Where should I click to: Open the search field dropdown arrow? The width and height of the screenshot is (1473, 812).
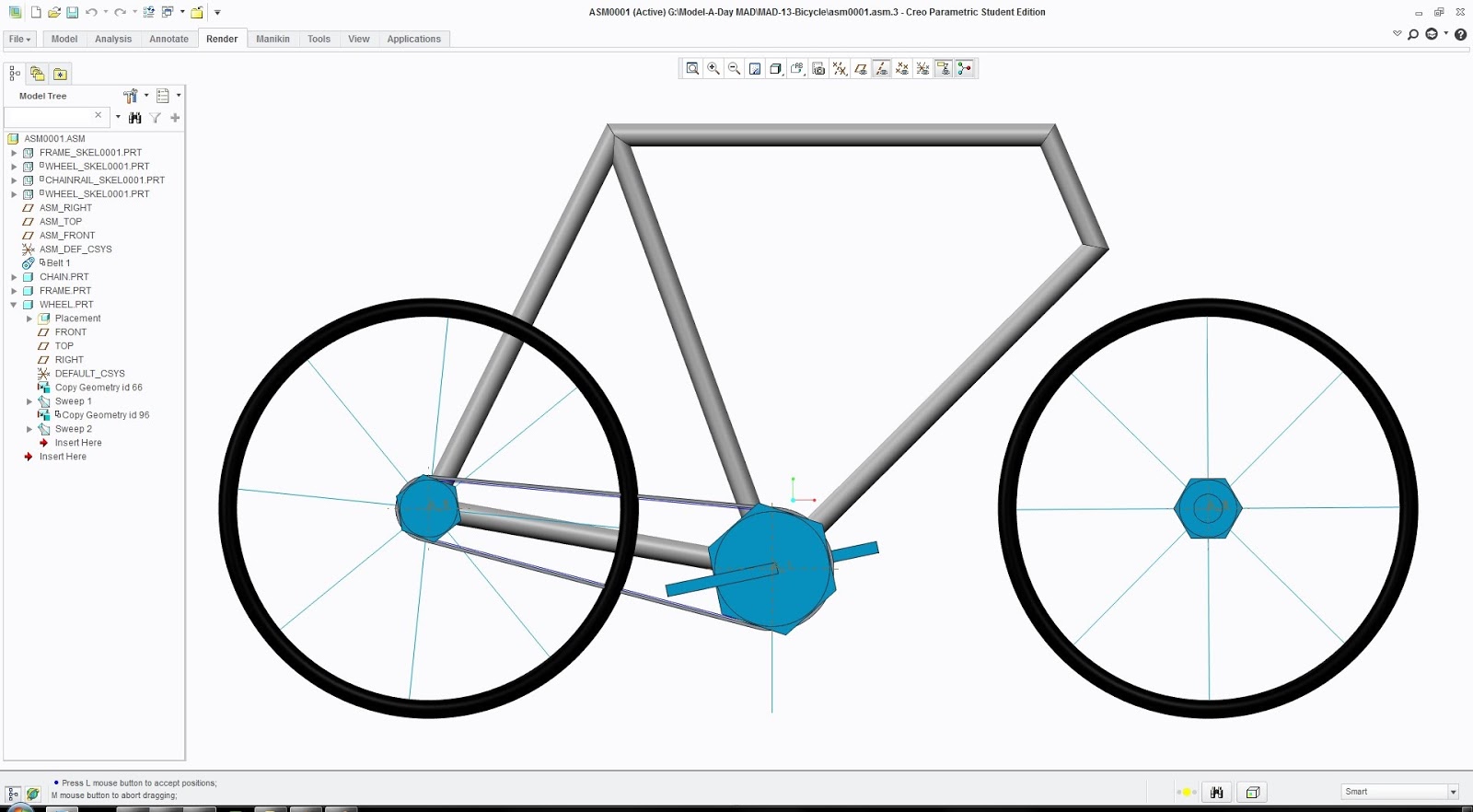[118, 117]
